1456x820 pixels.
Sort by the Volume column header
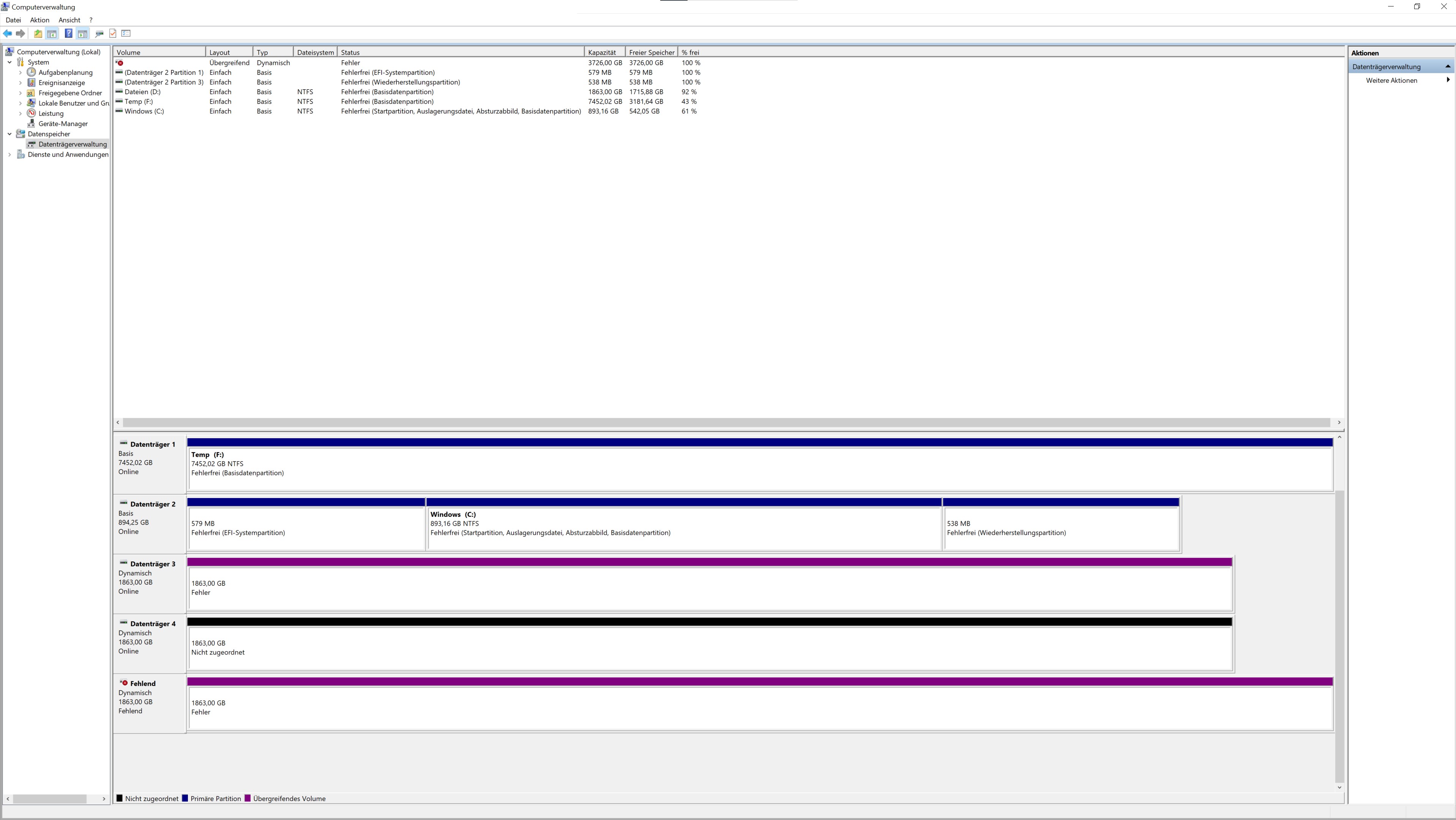point(159,52)
